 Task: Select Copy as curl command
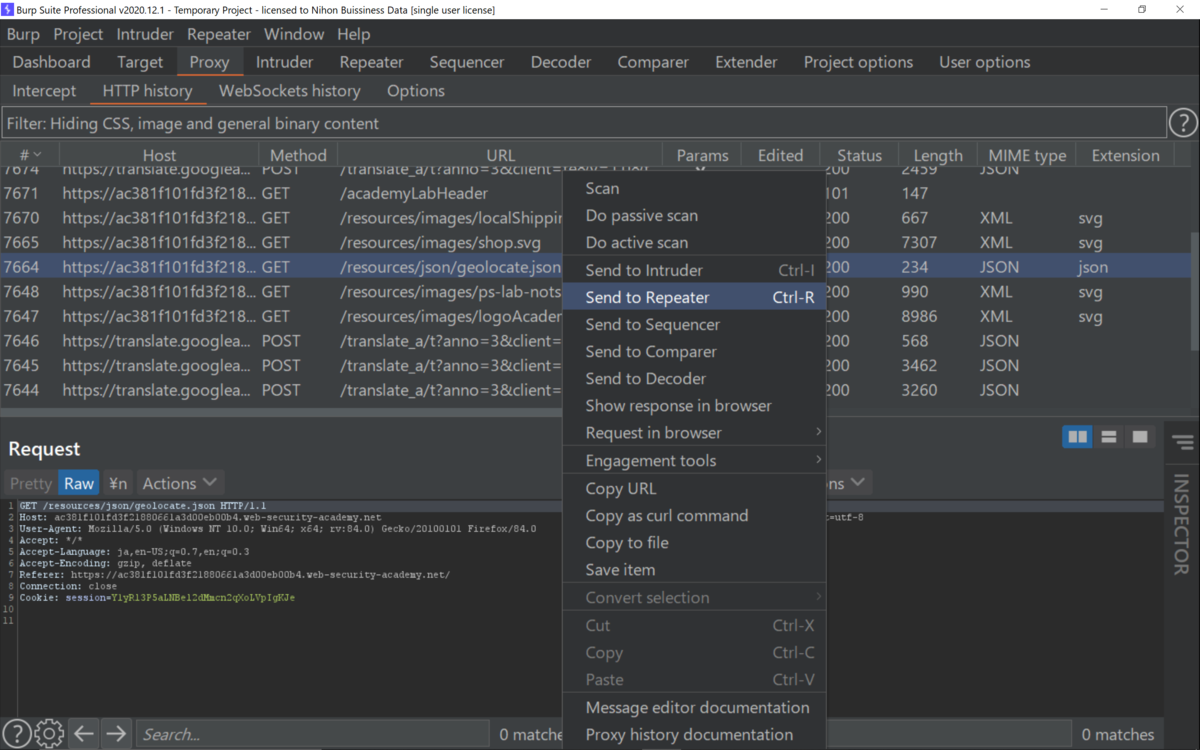[695, 516]
